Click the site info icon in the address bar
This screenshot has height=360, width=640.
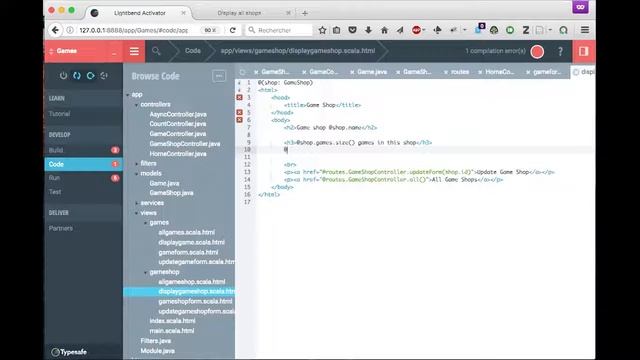click(70, 30)
